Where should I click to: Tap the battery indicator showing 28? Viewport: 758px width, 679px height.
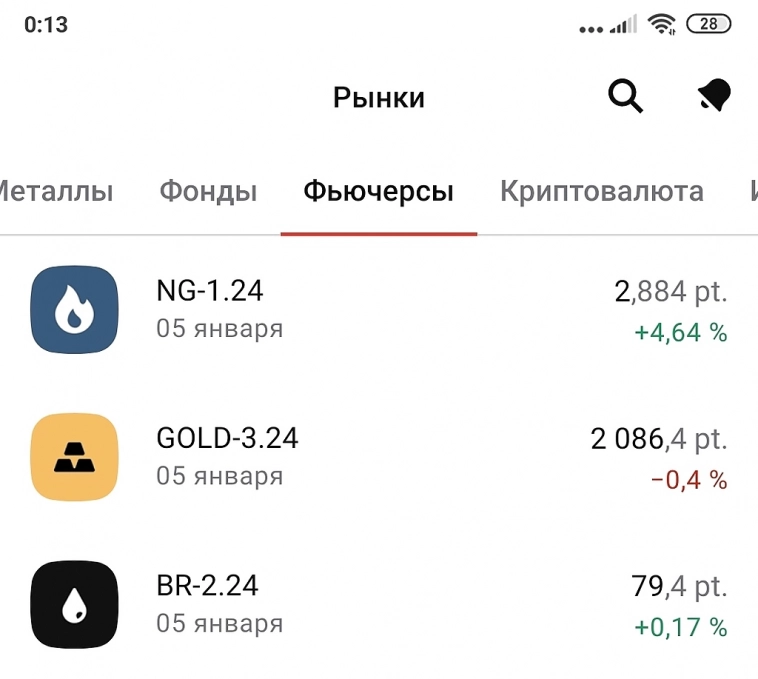point(708,25)
